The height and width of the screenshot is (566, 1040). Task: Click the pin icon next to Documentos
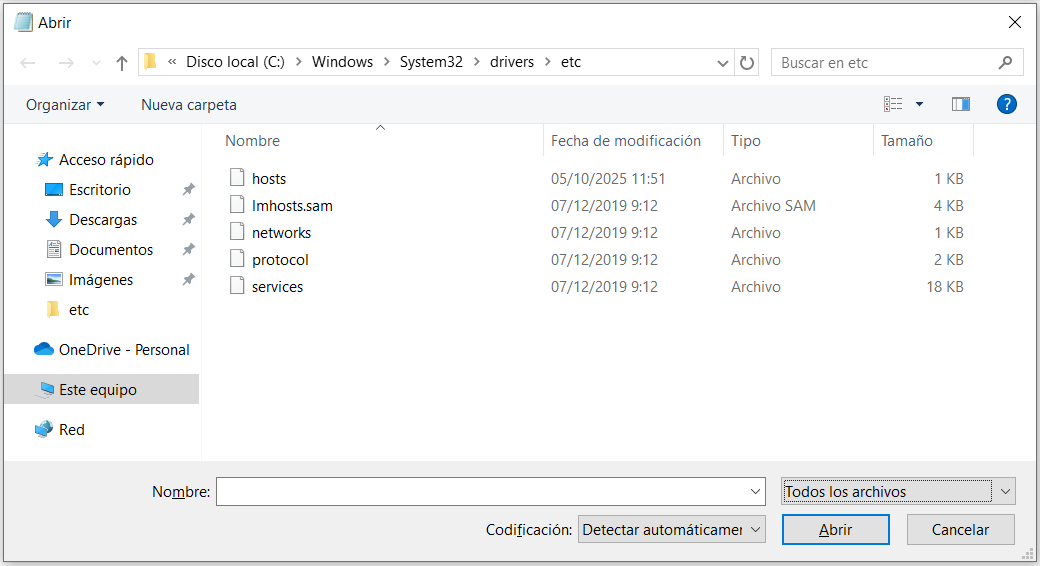[x=188, y=249]
